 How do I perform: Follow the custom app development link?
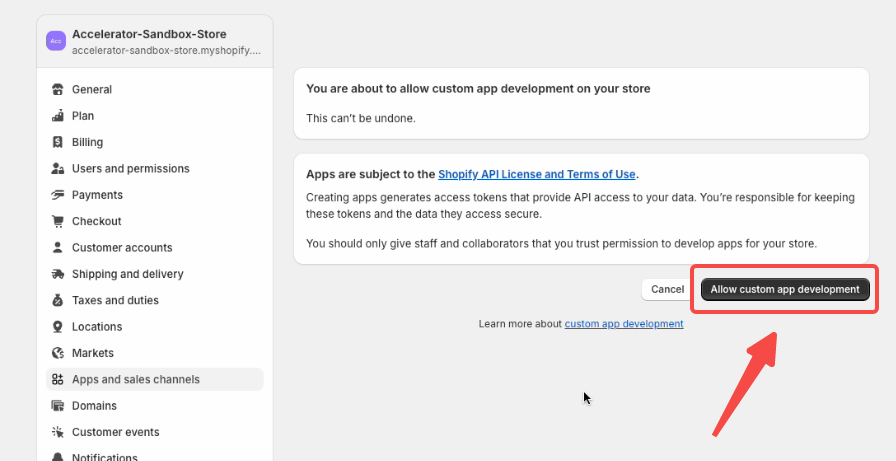624,324
